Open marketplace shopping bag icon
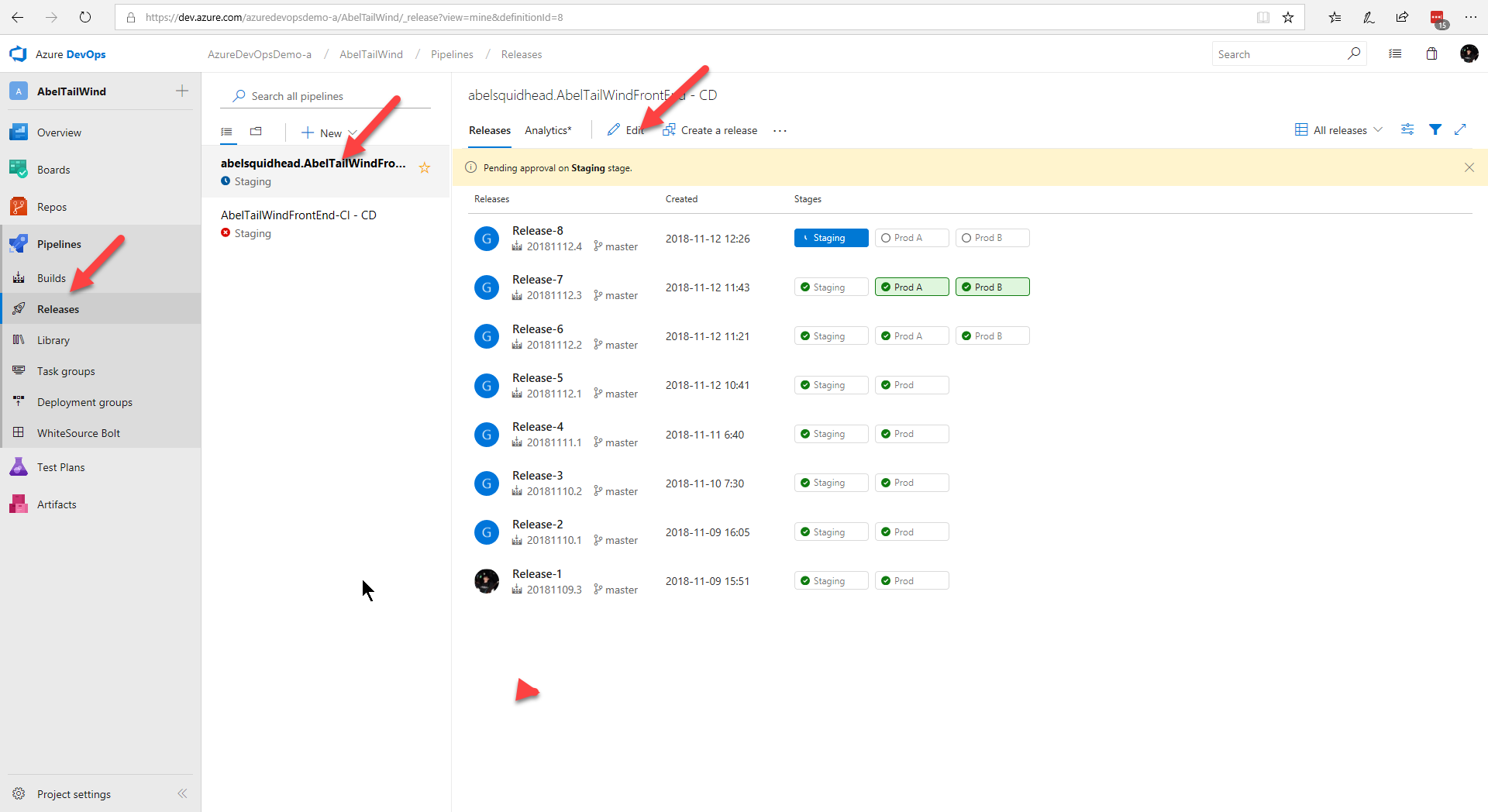This screenshot has width=1488, height=812. 1431,53
